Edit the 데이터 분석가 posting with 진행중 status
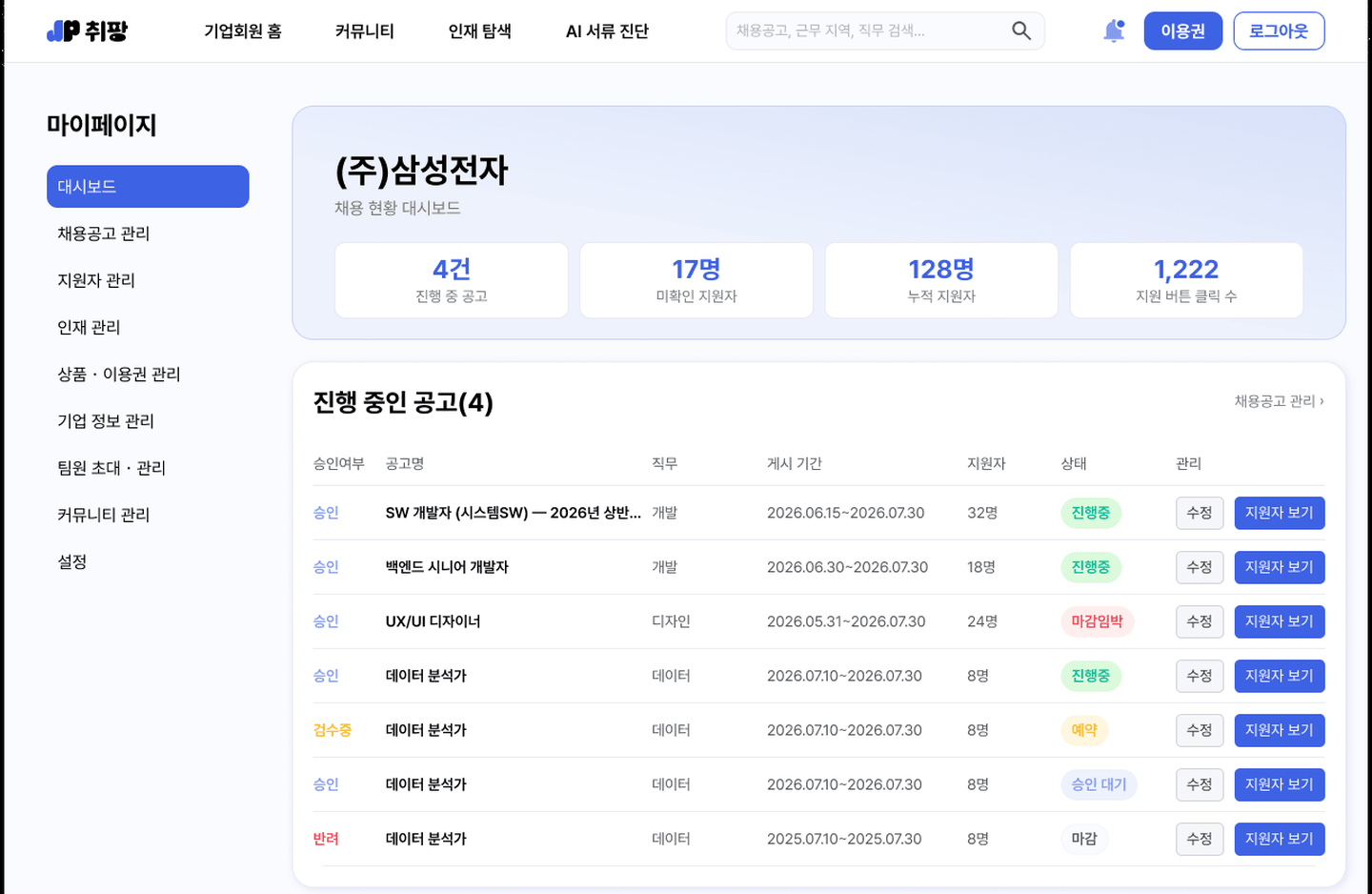 [1200, 676]
